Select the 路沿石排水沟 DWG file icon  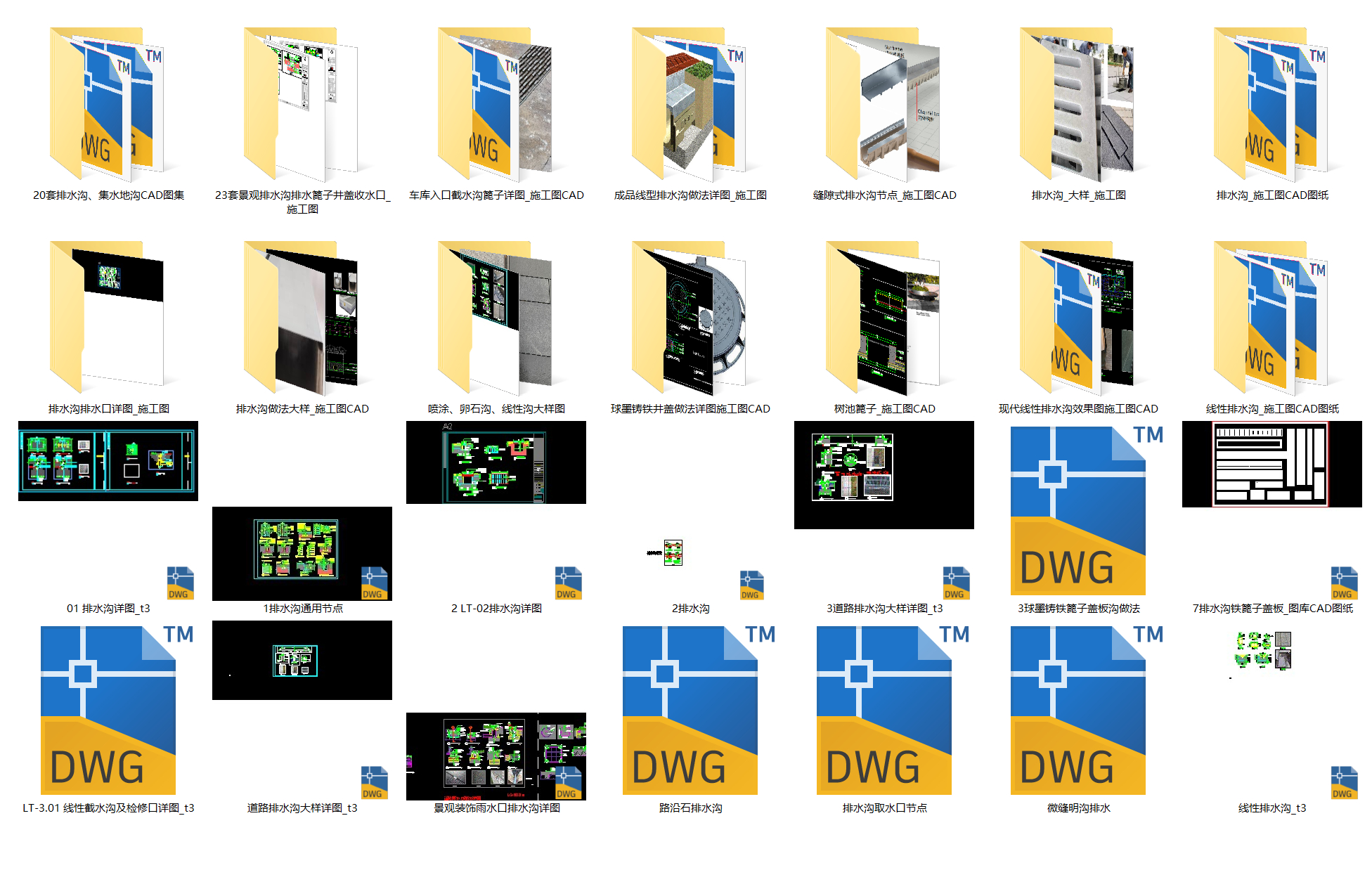(698, 711)
